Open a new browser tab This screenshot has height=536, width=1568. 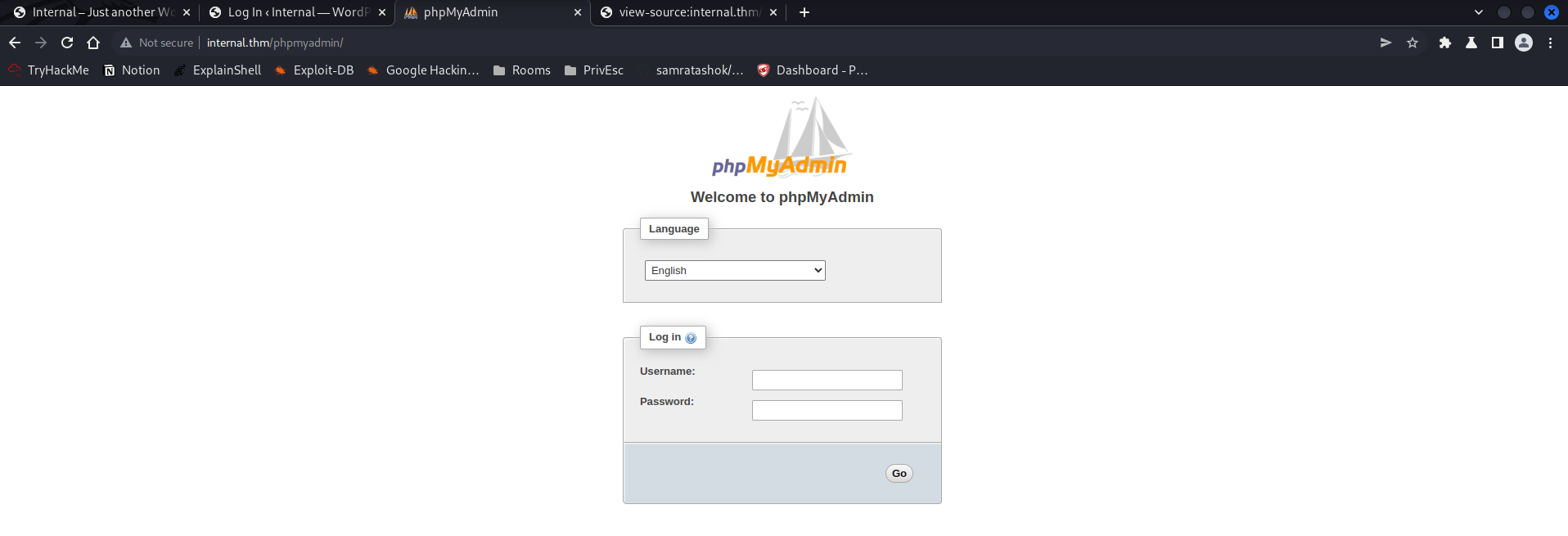point(804,12)
